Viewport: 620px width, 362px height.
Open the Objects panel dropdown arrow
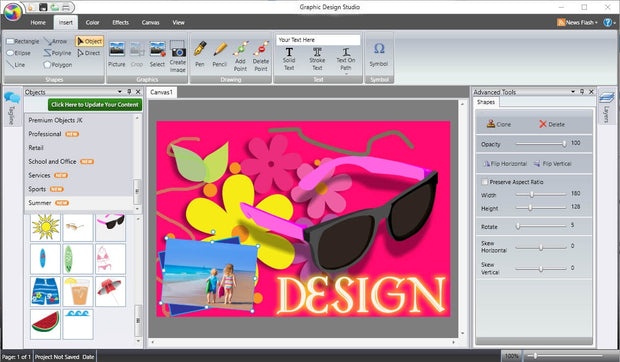coord(119,92)
